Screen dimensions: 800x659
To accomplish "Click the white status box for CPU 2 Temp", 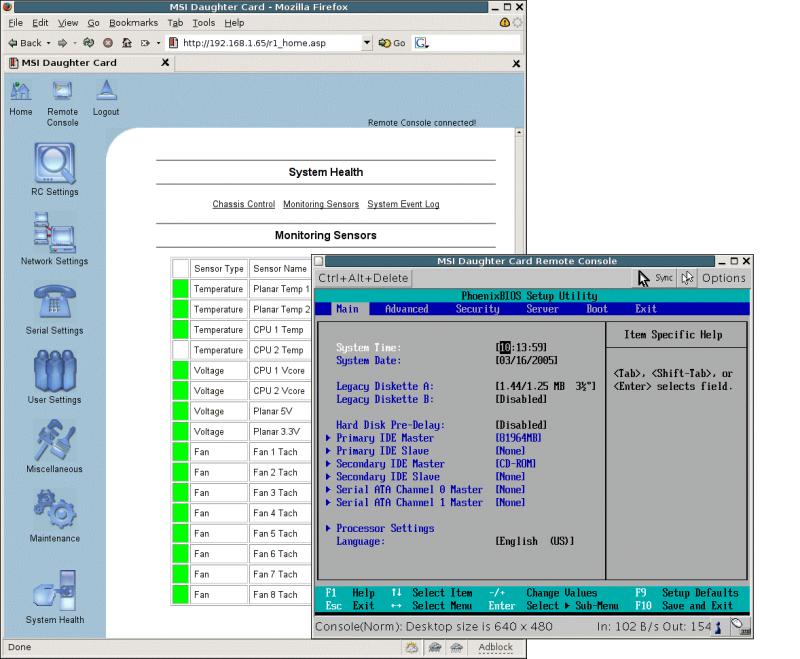I will click(x=180, y=350).
